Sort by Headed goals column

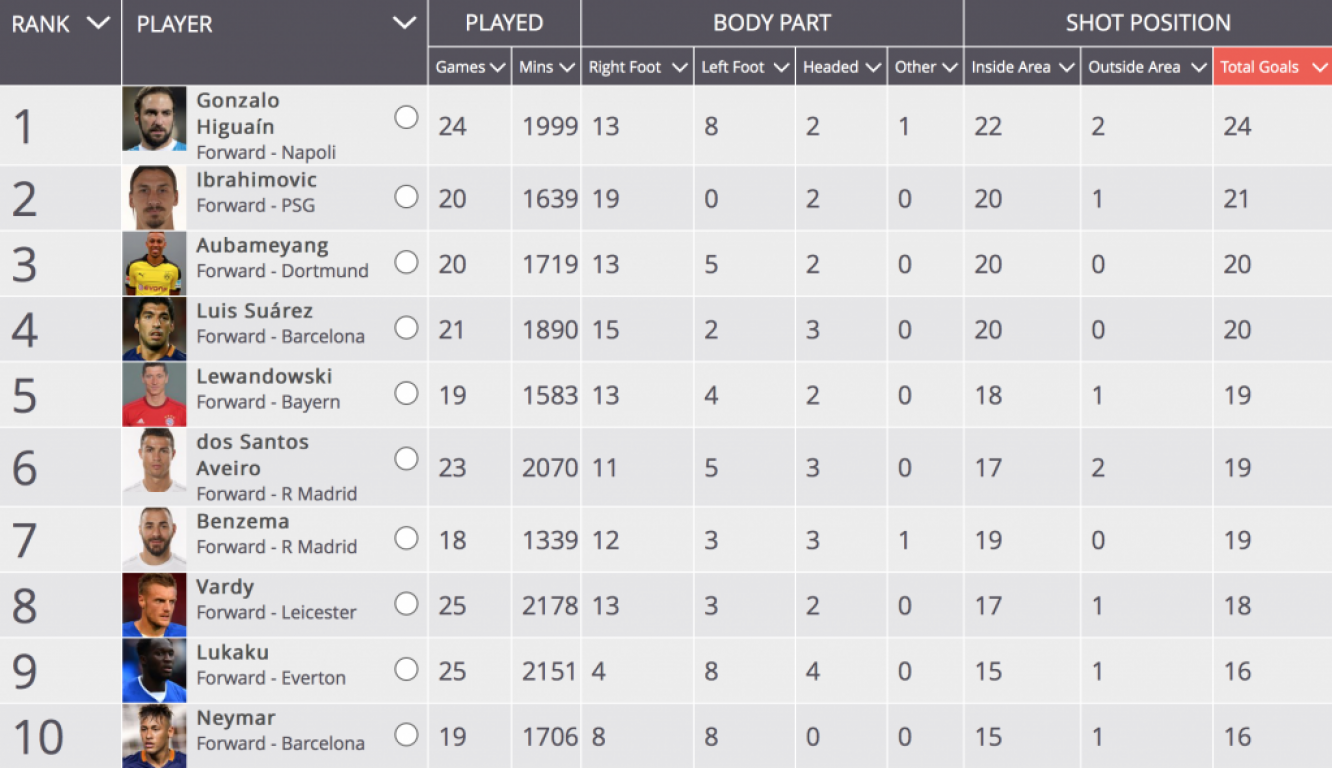(x=873, y=67)
